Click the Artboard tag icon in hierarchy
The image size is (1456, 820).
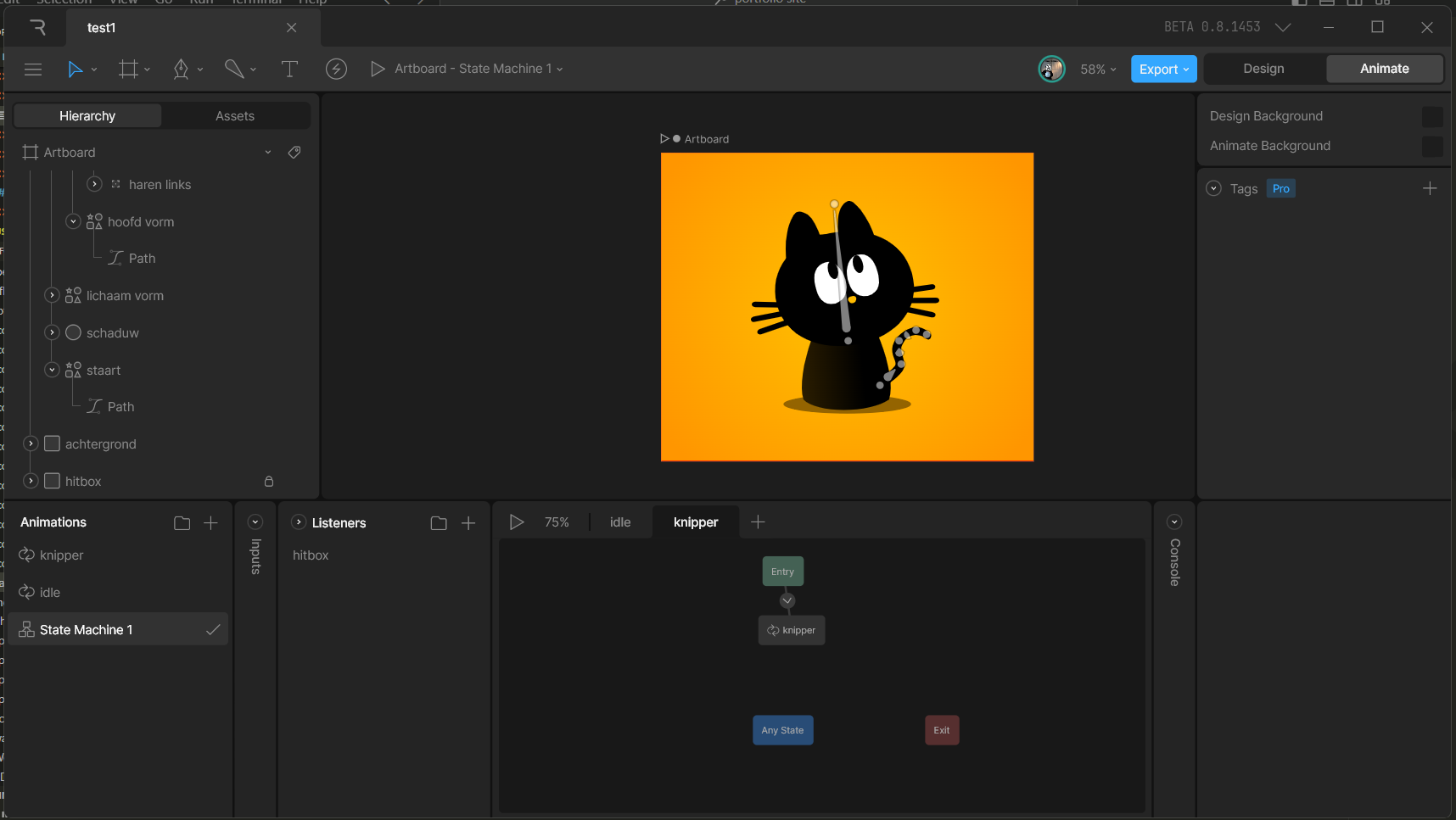point(294,153)
